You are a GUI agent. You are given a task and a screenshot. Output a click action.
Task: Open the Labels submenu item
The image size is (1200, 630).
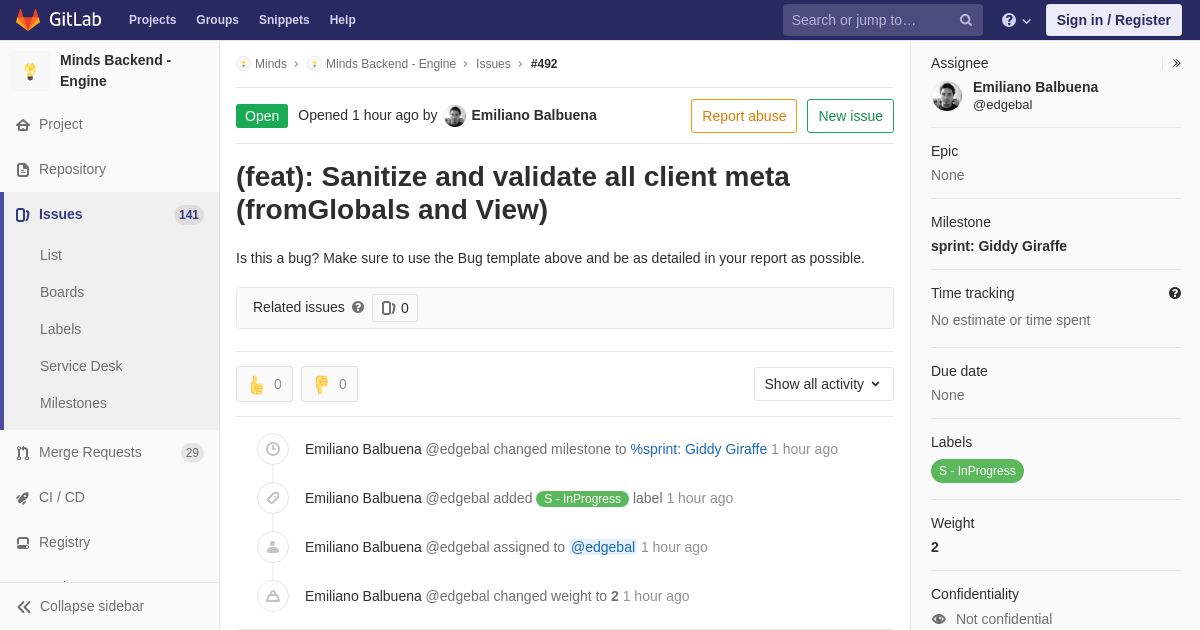[x=61, y=329]
